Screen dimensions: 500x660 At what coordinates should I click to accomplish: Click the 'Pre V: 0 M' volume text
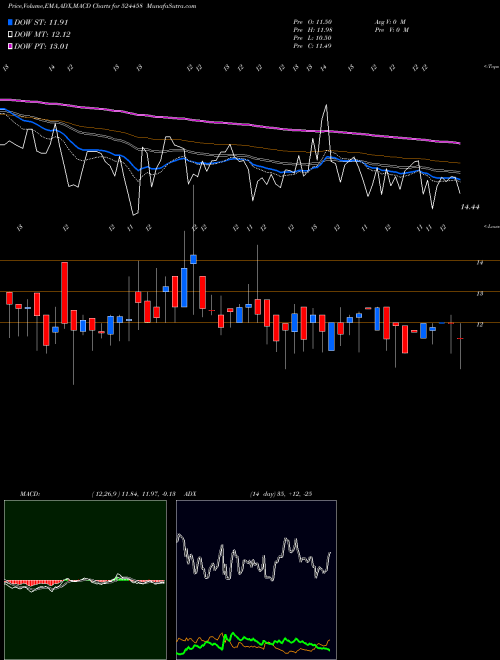click(x=392, y=30)
